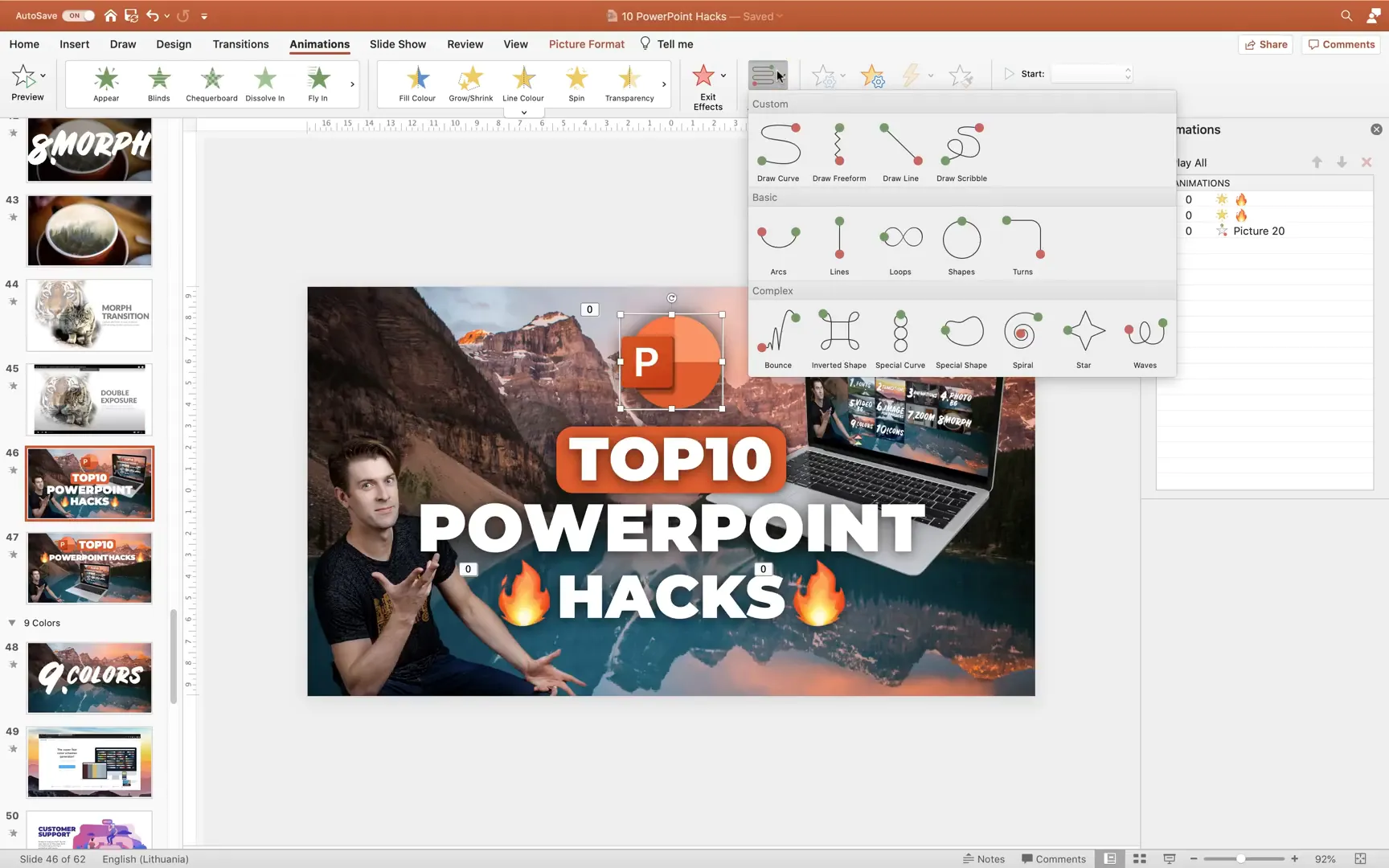Open the Start timing dropdown
The width and height of the screenshot is (1389, 868).
click(1091, 73)
